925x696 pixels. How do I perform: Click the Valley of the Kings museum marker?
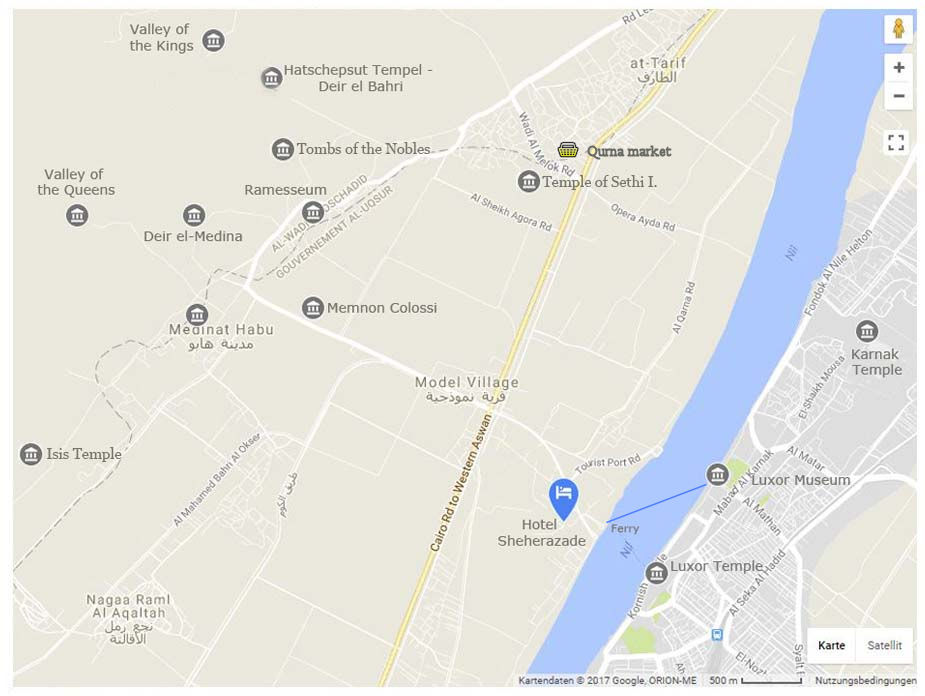point(213,40)
